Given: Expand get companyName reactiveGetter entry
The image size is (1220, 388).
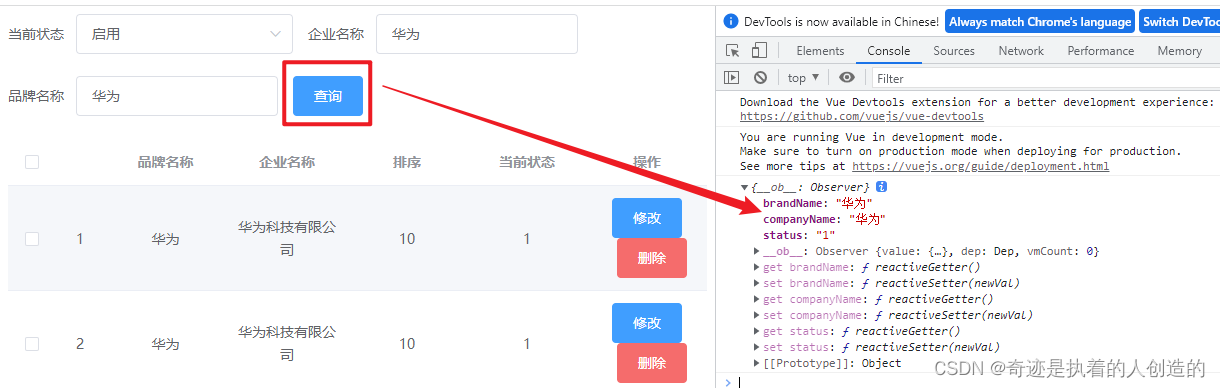Looking at the screenshot, I should pos(757,299).
